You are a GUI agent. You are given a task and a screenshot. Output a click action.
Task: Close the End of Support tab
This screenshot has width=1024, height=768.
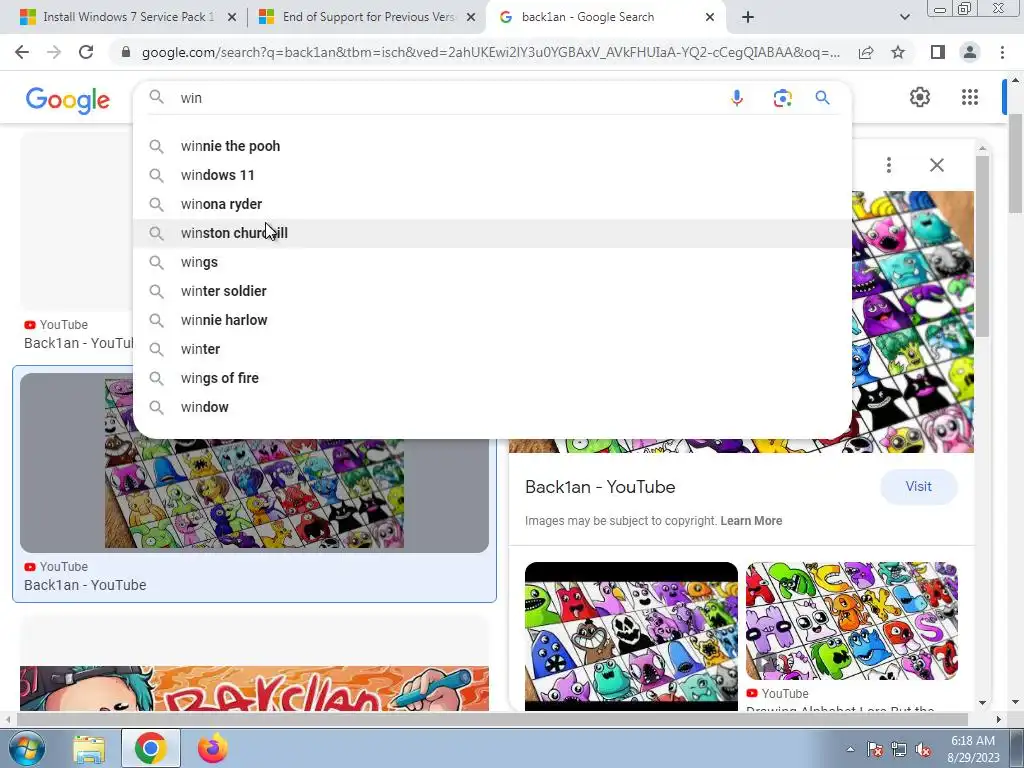(471, 18)
